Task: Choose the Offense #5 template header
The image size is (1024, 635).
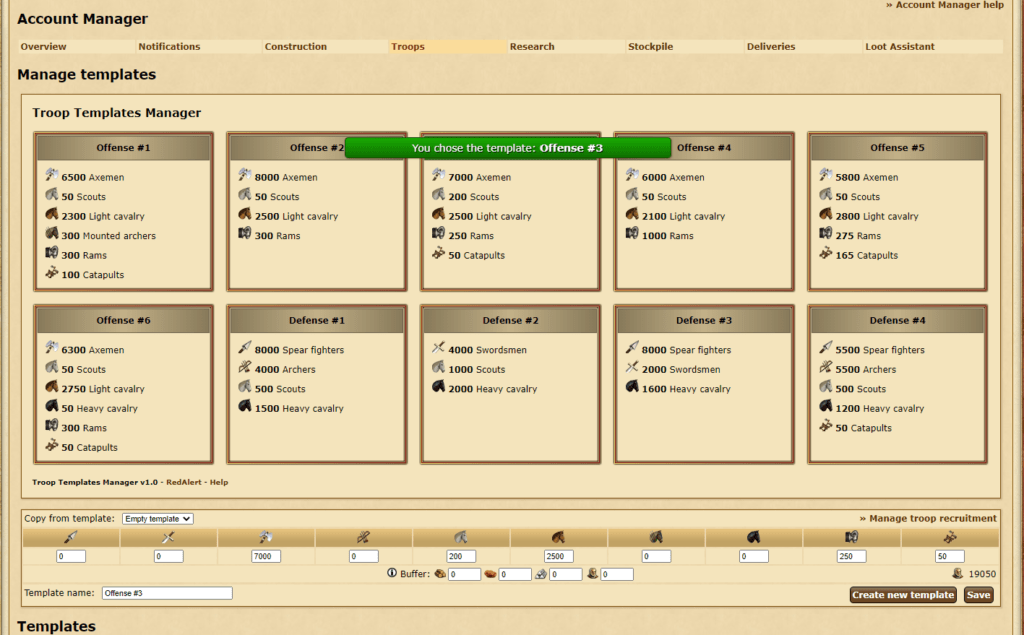Action: click(x=897, y=148)
